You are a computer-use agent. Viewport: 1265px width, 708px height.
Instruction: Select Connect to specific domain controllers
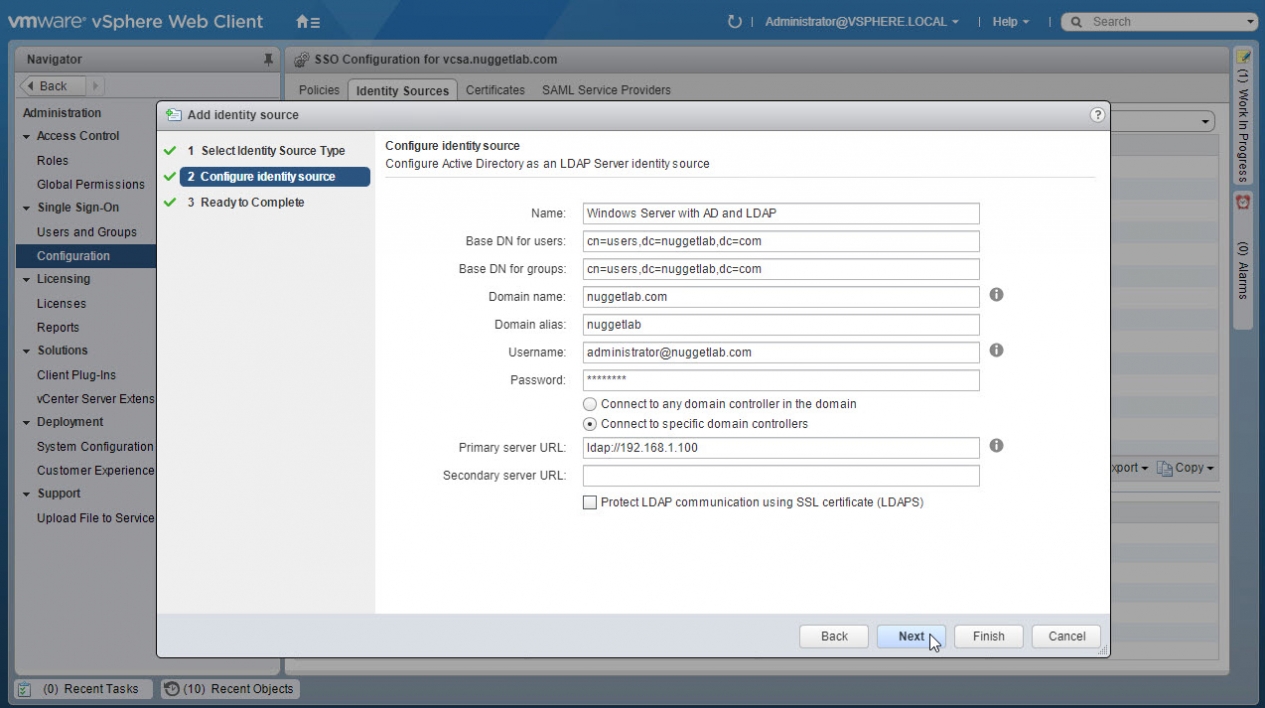click(x=590, y=424)
